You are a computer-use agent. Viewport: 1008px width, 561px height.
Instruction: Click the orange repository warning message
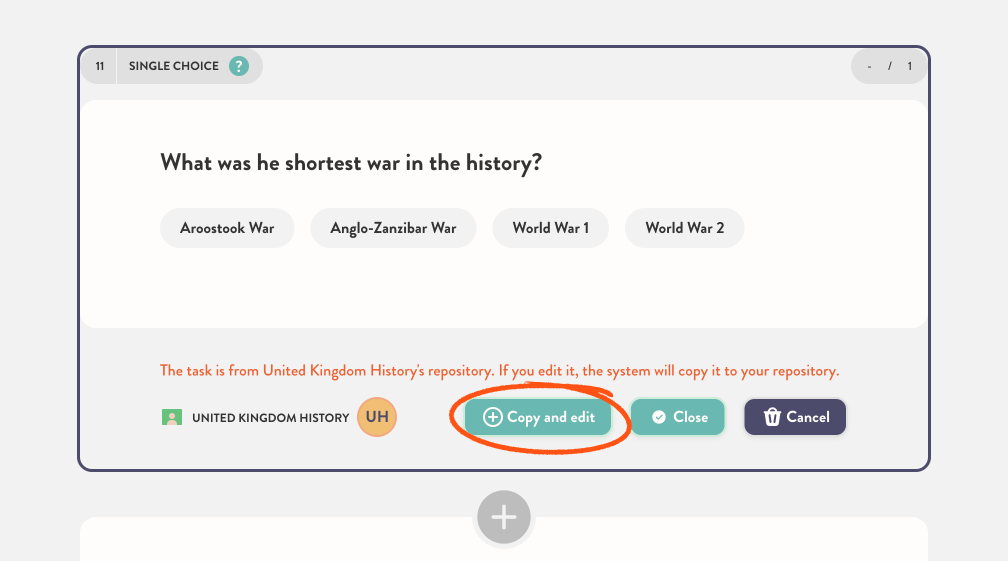click(x=500, y=371)
